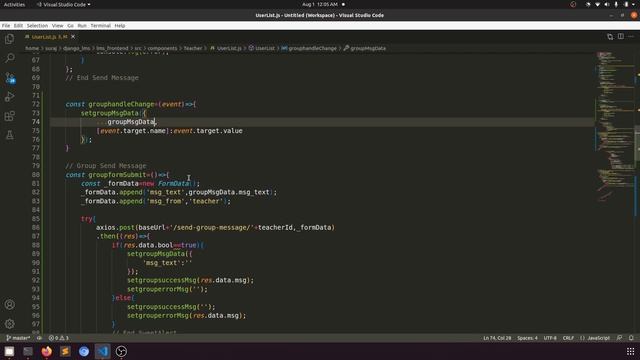Image resolution: width=640 pixels, height=360 pixels.
Task: Click the Visual Studio Code dock icon
Action: click(102, 351)
